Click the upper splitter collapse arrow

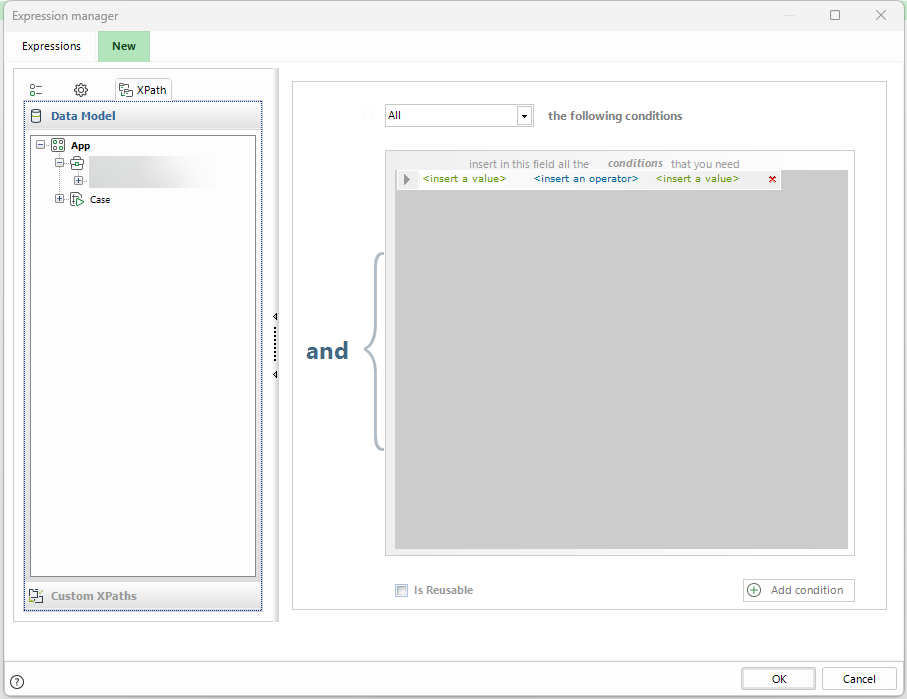point(275,317)
